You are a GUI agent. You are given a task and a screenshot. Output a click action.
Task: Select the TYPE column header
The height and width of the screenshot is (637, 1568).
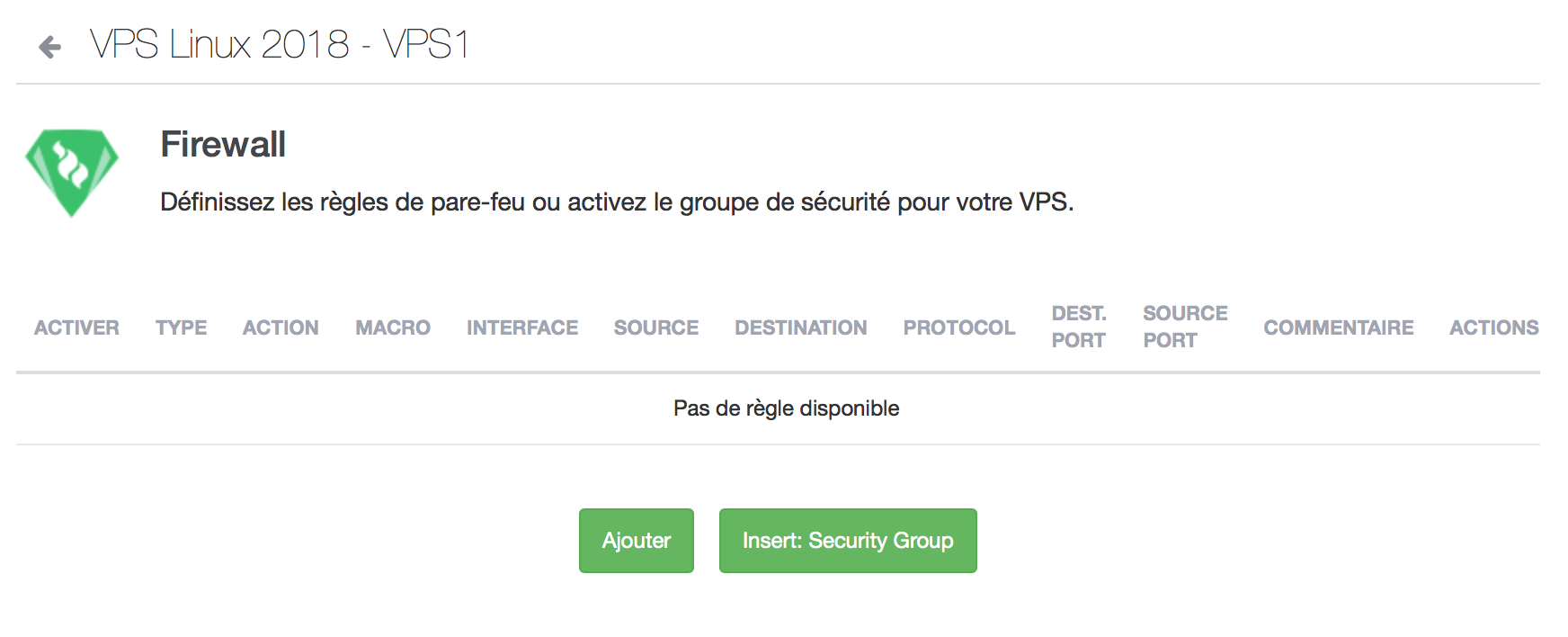click(181, 327)
